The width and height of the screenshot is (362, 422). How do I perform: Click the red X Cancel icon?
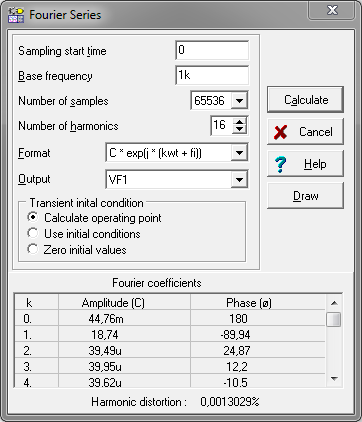(x=281, y=132)
